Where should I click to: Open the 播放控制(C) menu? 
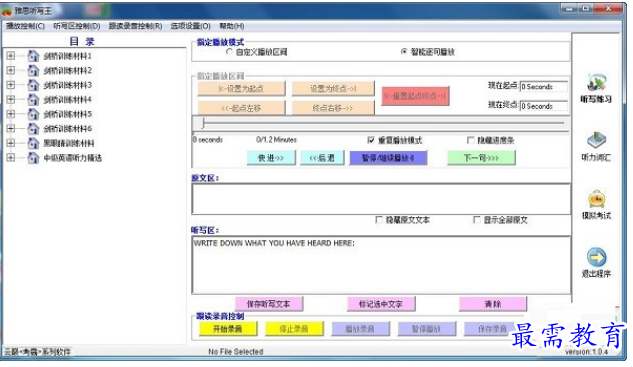(25, 26)
